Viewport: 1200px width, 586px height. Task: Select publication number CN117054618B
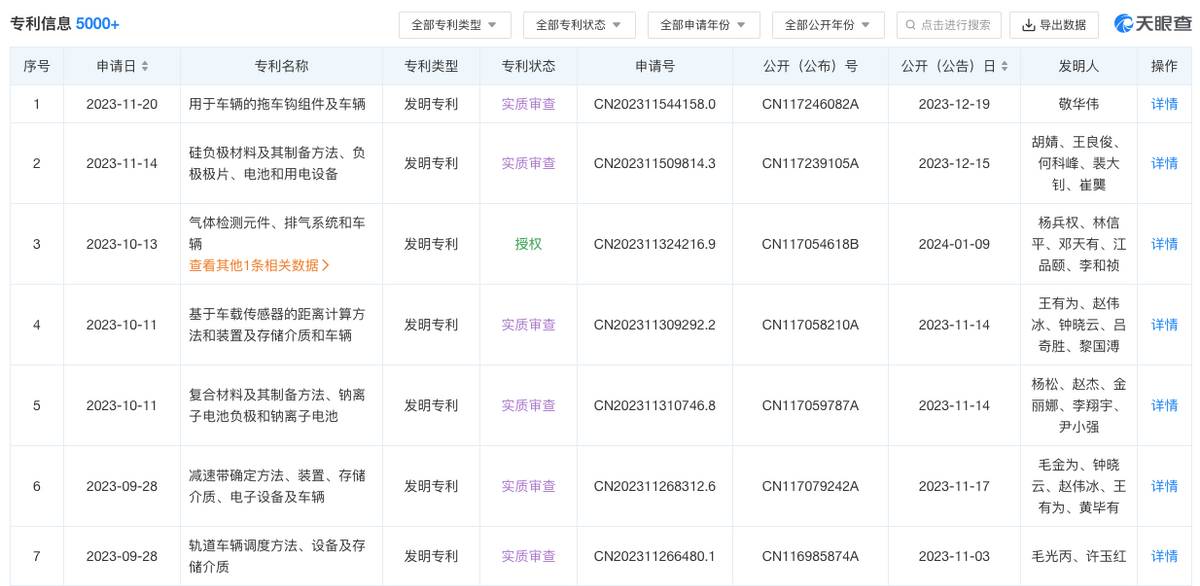point(810,244)
